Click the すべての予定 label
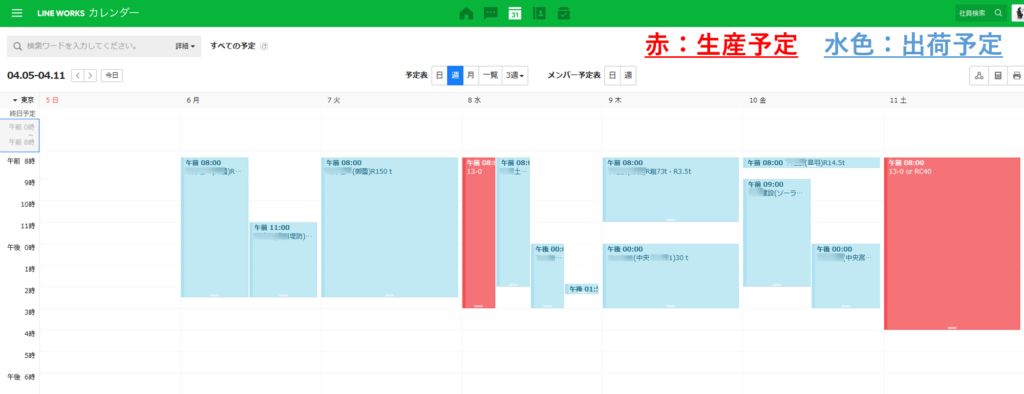The image size is (1024, 394). coord(232,46)
